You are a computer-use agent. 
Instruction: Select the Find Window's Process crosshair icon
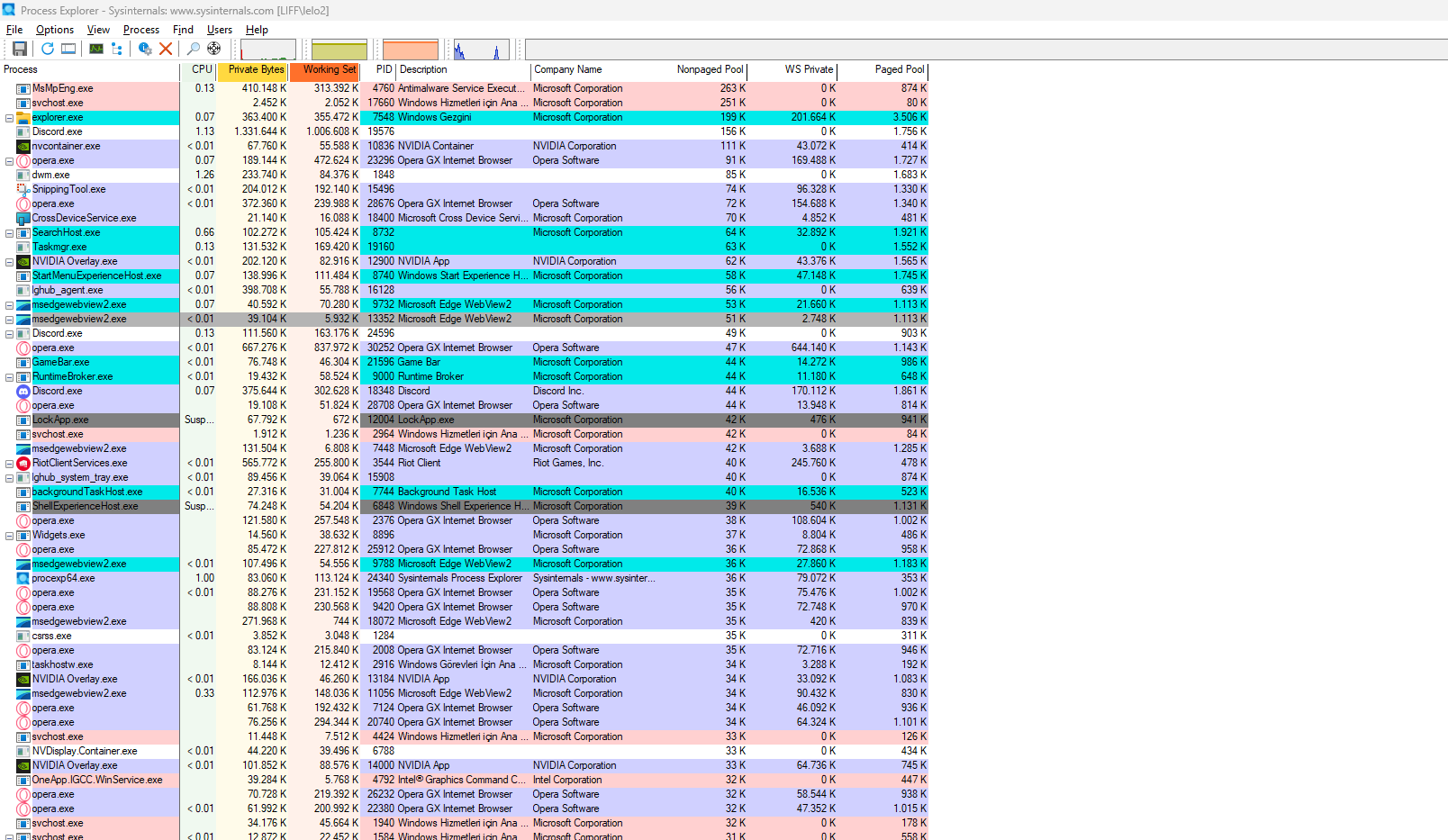pyautogui.click(x=214, y=49)
